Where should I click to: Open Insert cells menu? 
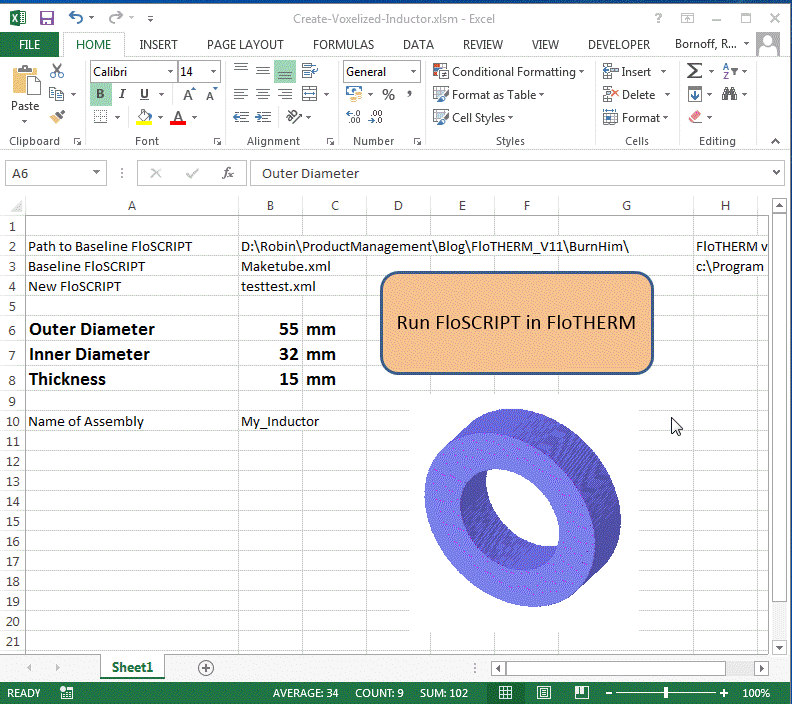(634, 72)
